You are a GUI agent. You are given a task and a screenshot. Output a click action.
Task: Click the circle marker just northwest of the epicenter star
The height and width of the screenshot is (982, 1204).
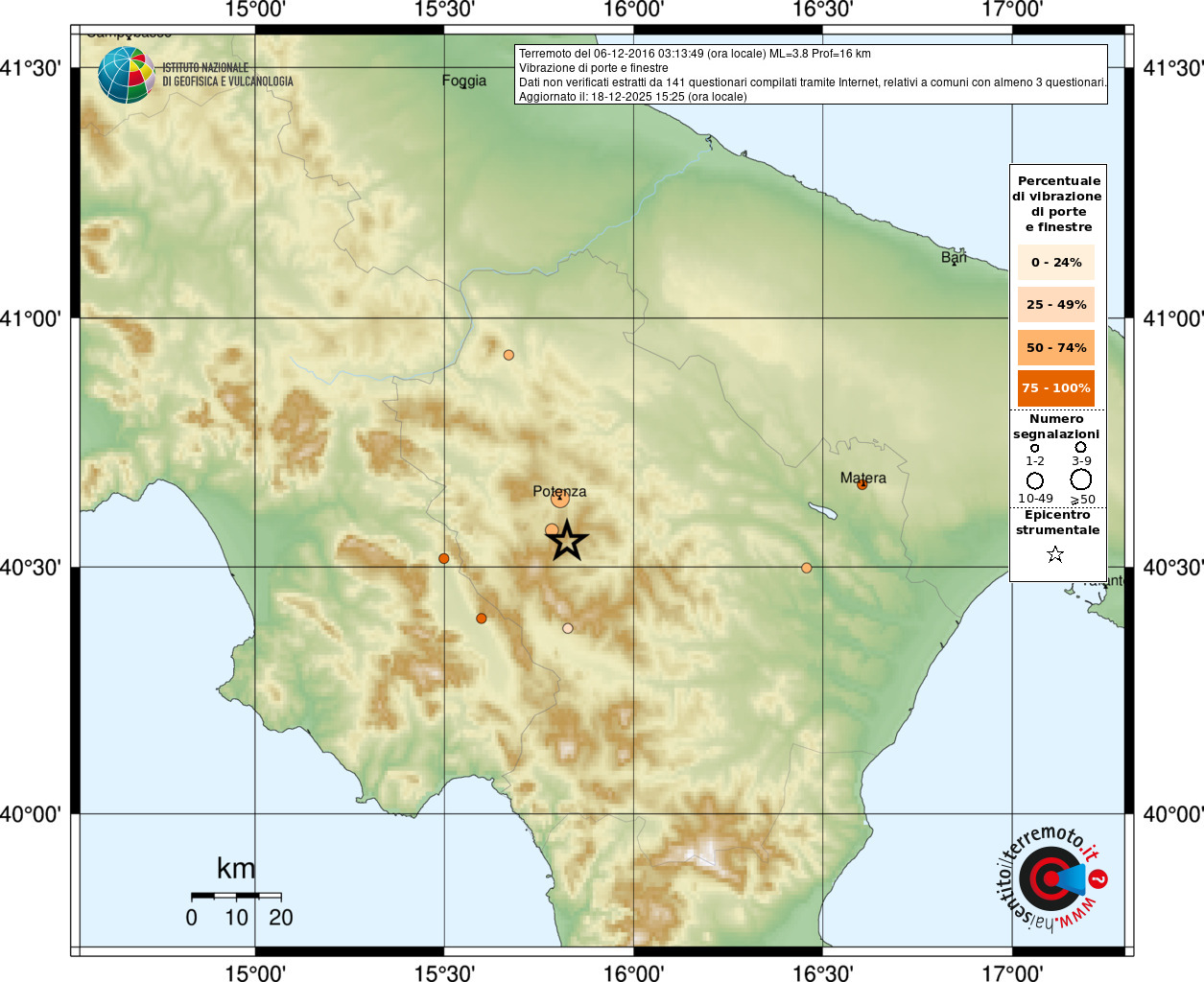tap(552, 530)
